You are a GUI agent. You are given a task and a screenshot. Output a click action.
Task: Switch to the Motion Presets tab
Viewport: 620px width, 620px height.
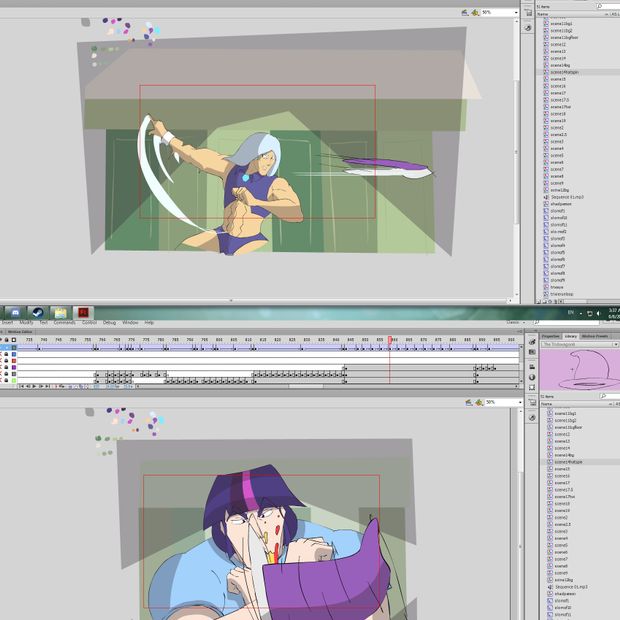pos(595,336)
